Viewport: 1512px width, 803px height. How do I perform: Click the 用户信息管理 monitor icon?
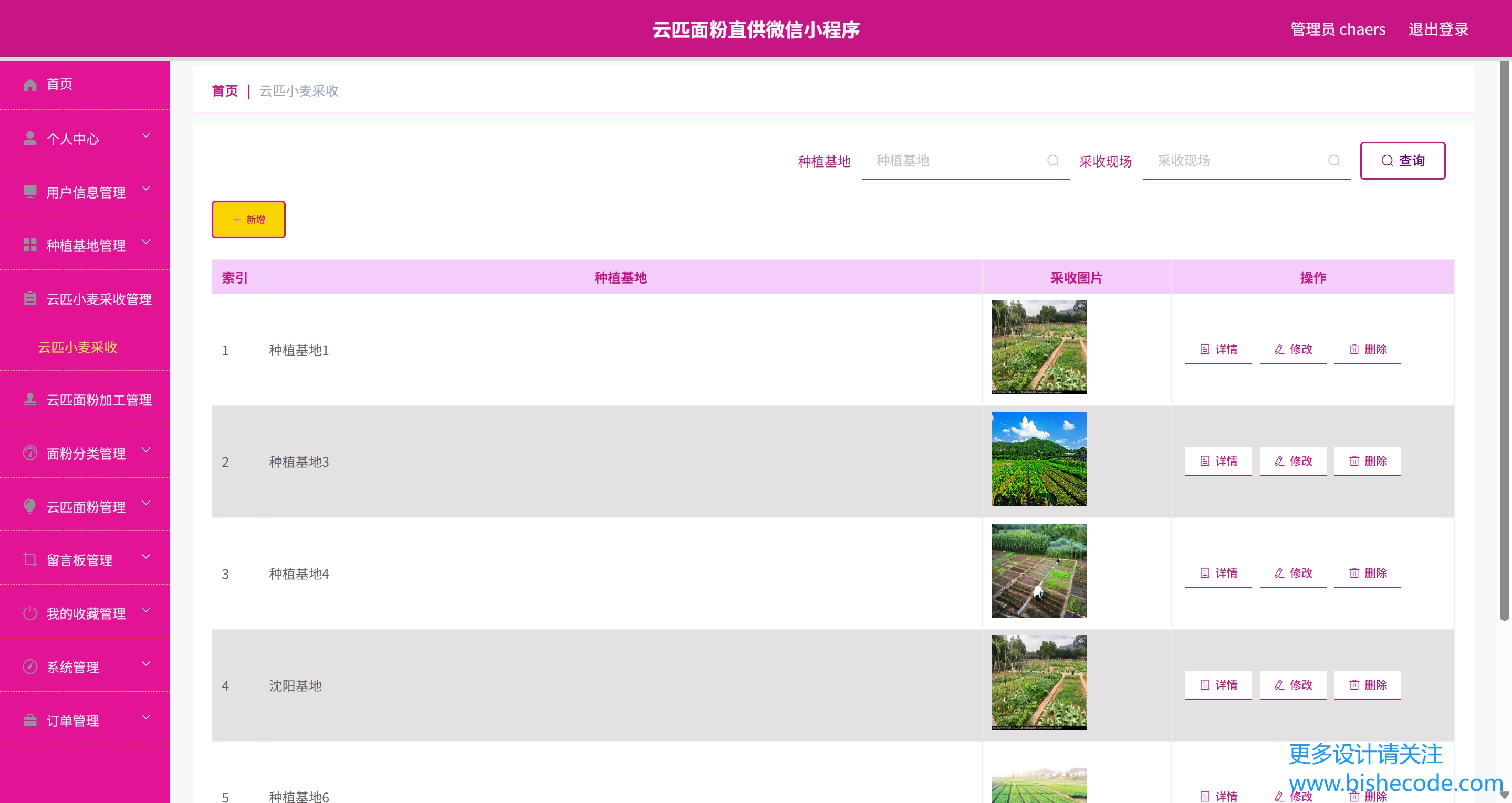(x=30, y=192)
